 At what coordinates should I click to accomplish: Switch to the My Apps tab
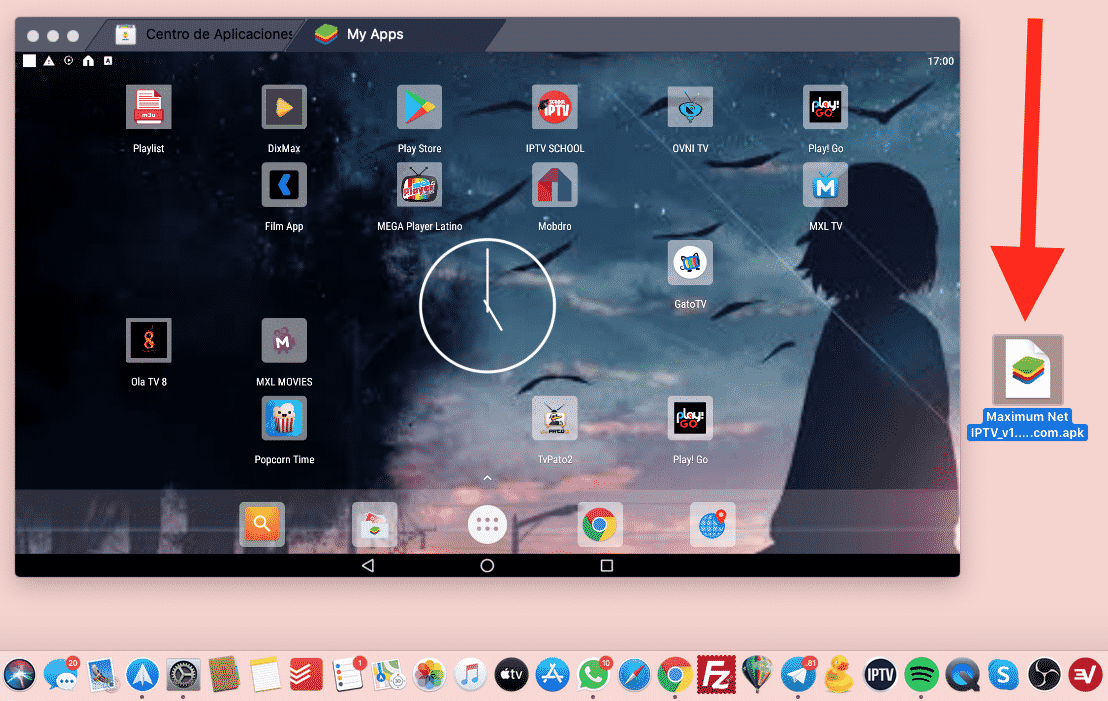370,33
